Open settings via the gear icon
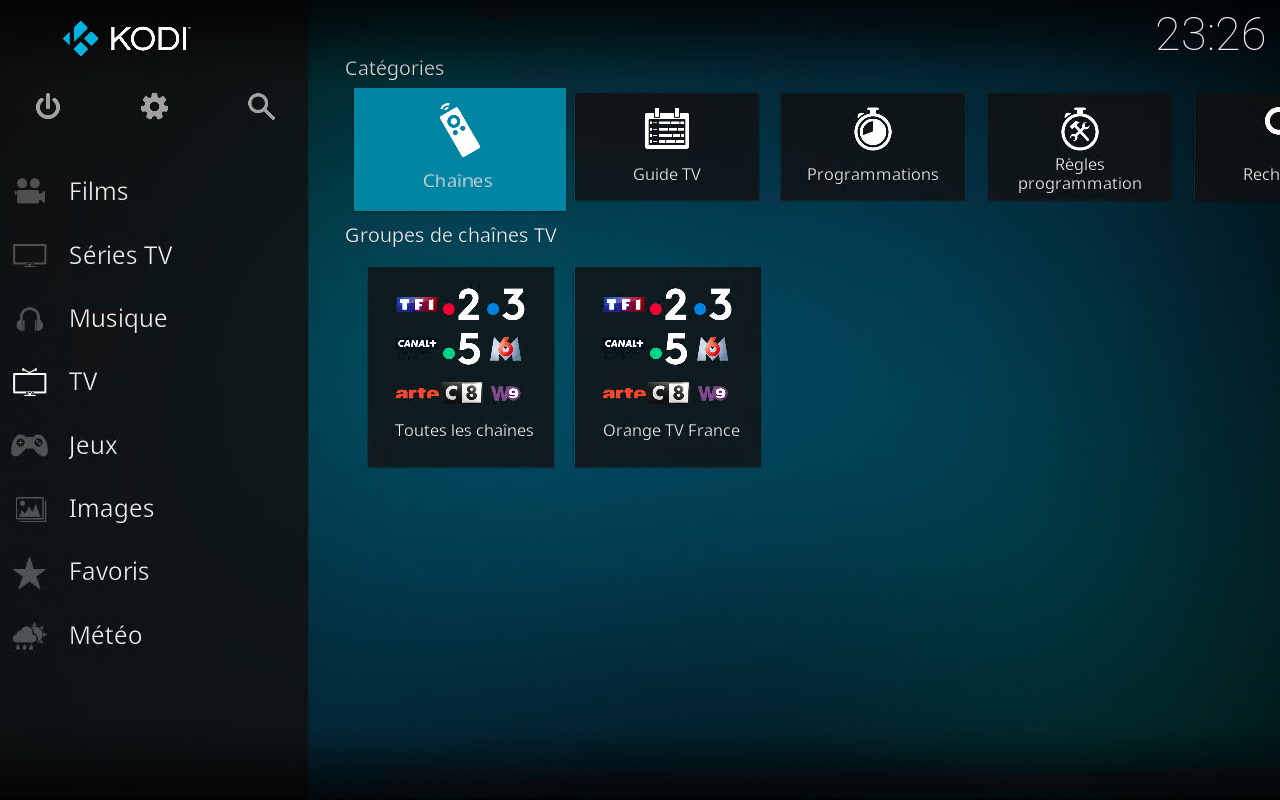Image resolution: width=1280 pixels, height=800 pixels. click(x=154, y=106)
